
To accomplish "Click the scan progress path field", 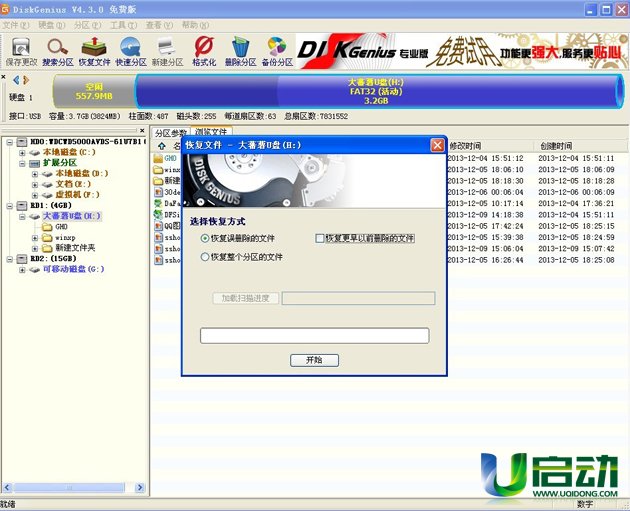I will pyautogui.click(x=358, y=298).
